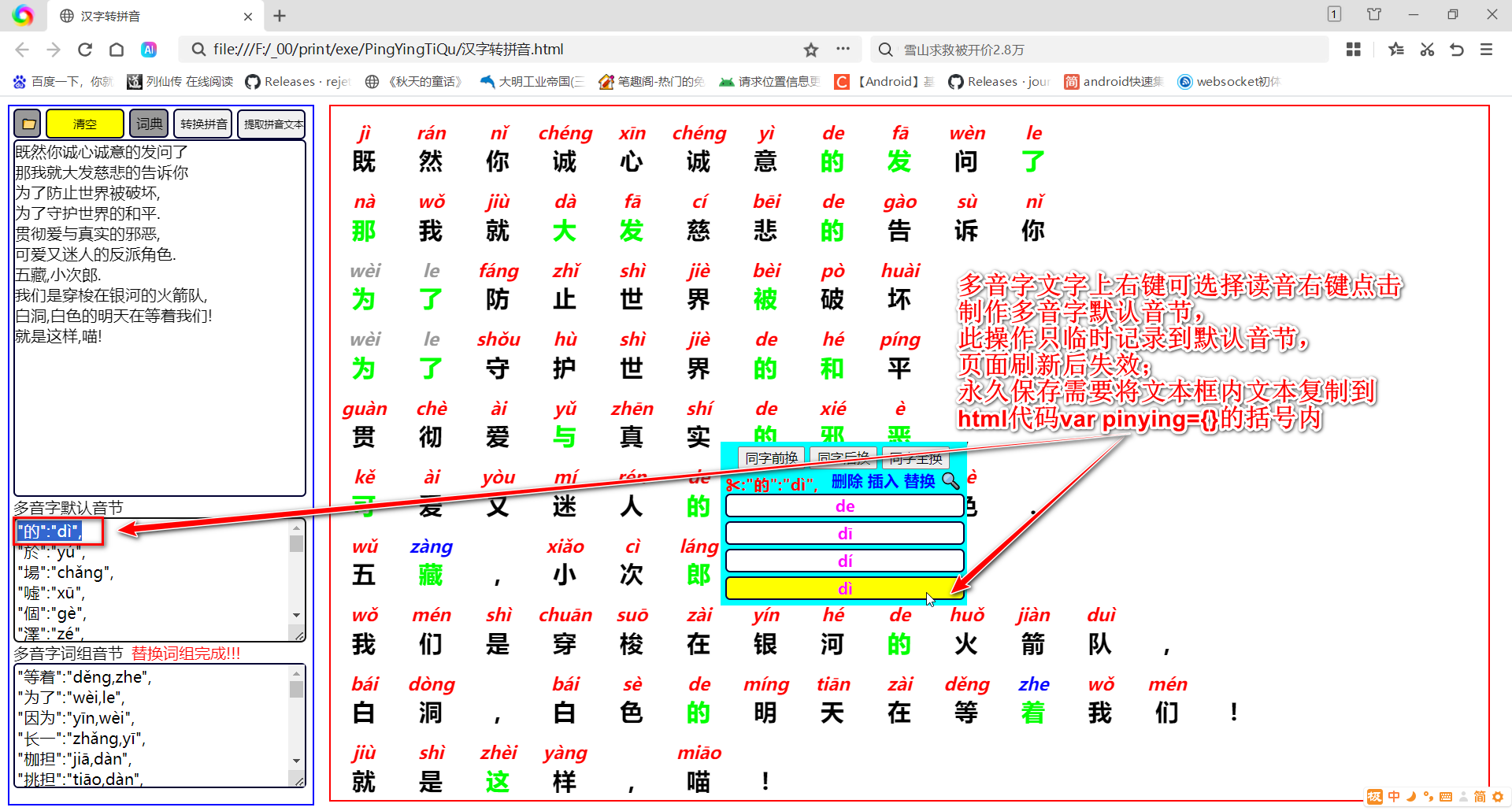This screenshot has width=1512, height=811.
Task: Open the 百度一下 bookmark
Action: pyautogui.click(x=64, y=81)
